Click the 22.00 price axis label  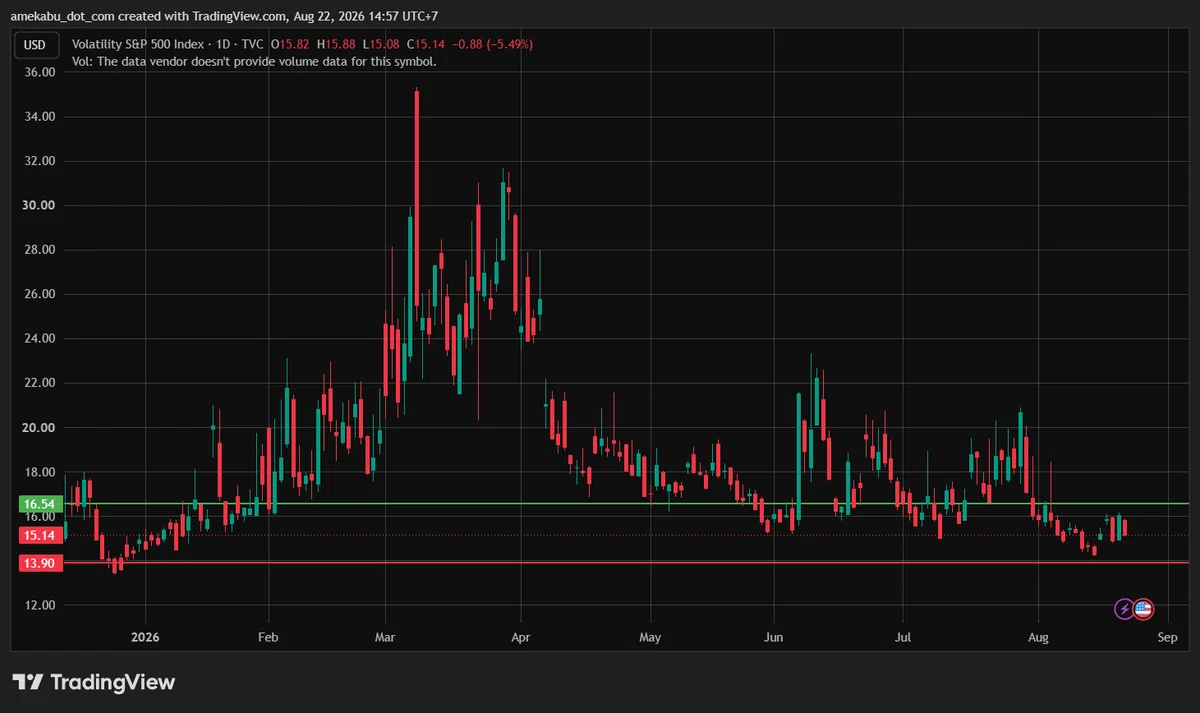tap(40, 383)
